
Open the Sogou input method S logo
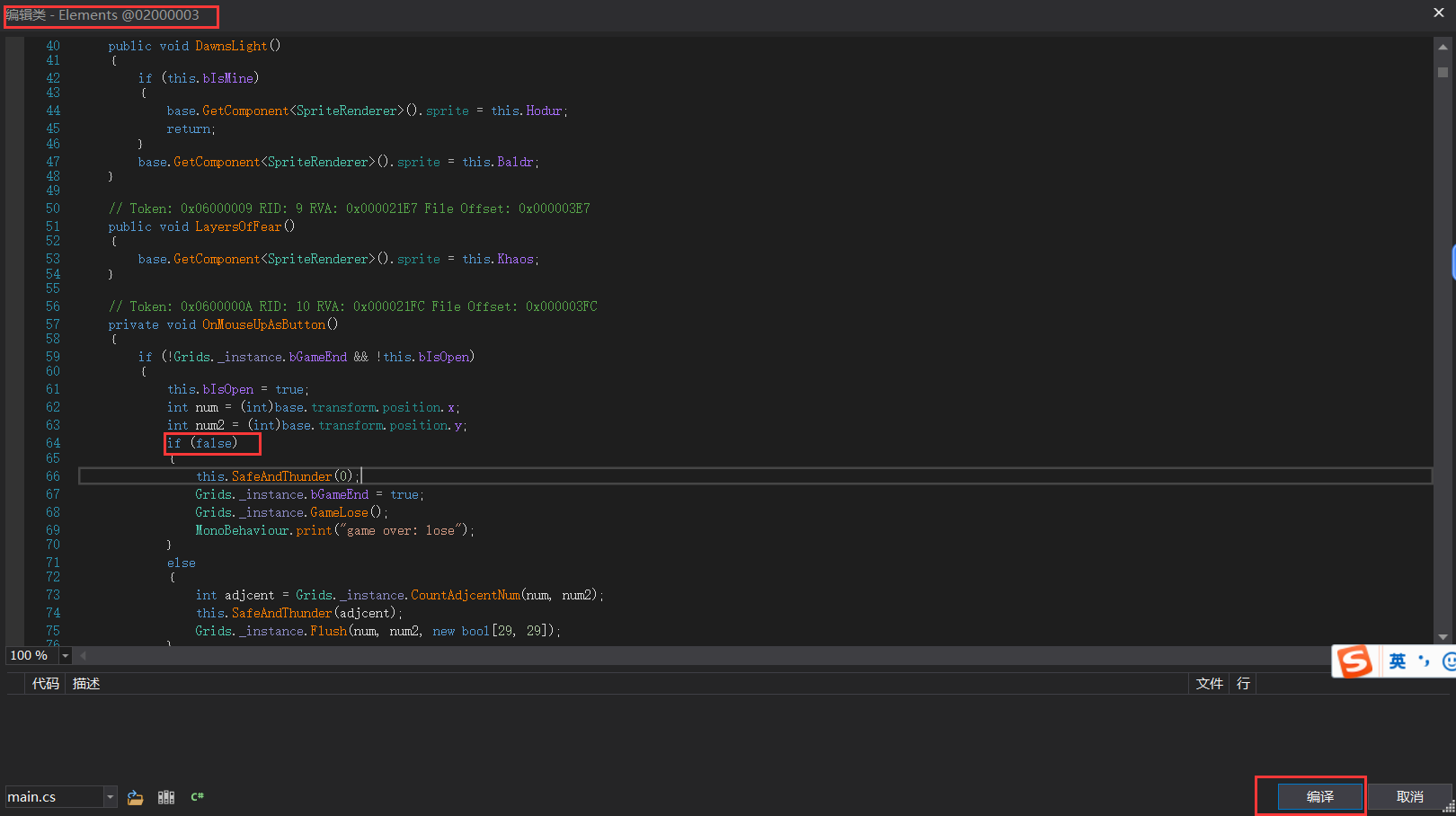point(1356,661)
